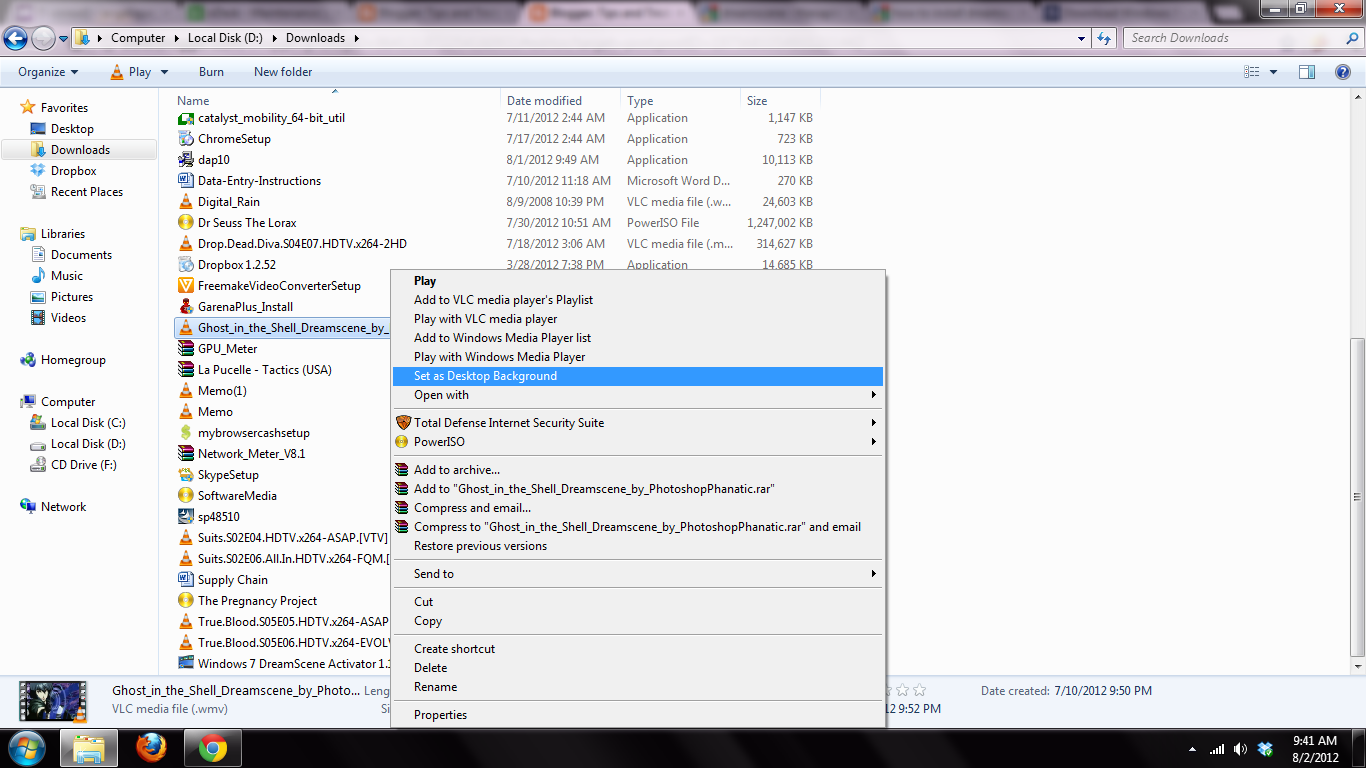Open the change view dropdown arrow
Viewport: 1366px width, 768px height.
(x=1273, y=72)
